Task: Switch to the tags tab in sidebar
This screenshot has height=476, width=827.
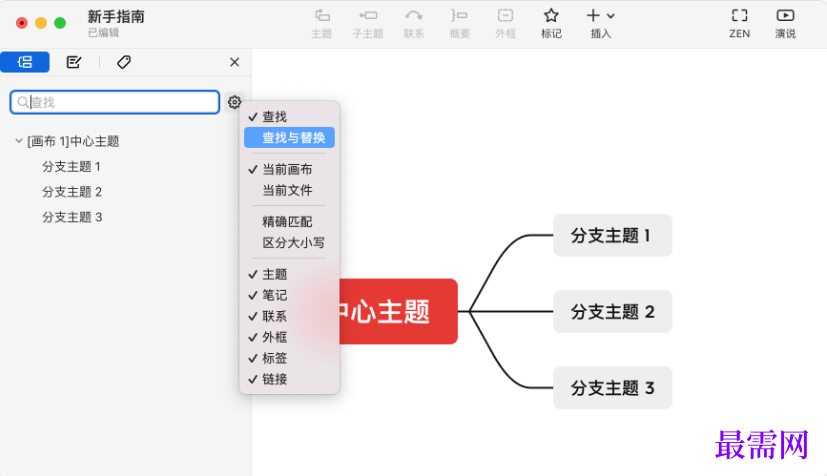Action: click(x=123, y=62)
